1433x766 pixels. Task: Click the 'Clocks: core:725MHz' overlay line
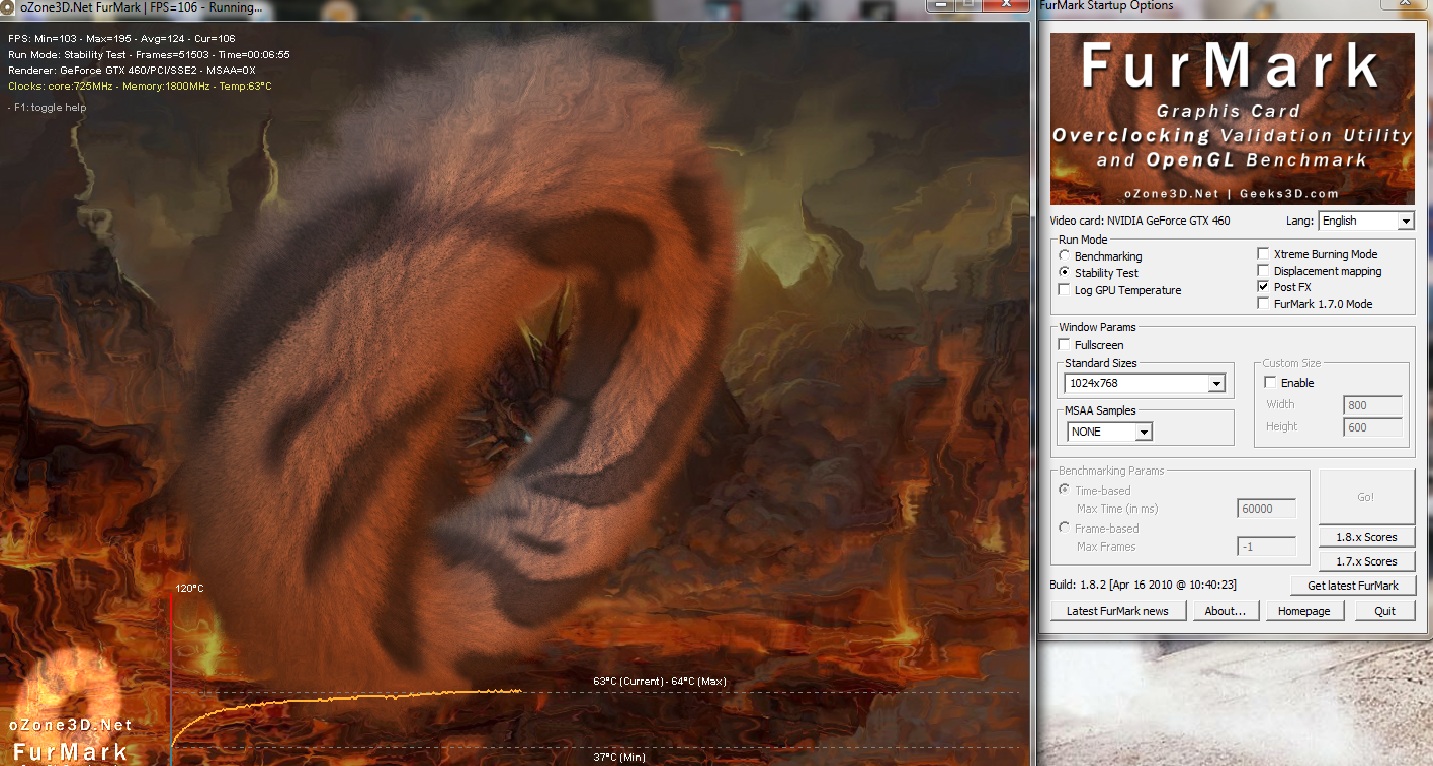pyautogui.click(x=140, y=87)
